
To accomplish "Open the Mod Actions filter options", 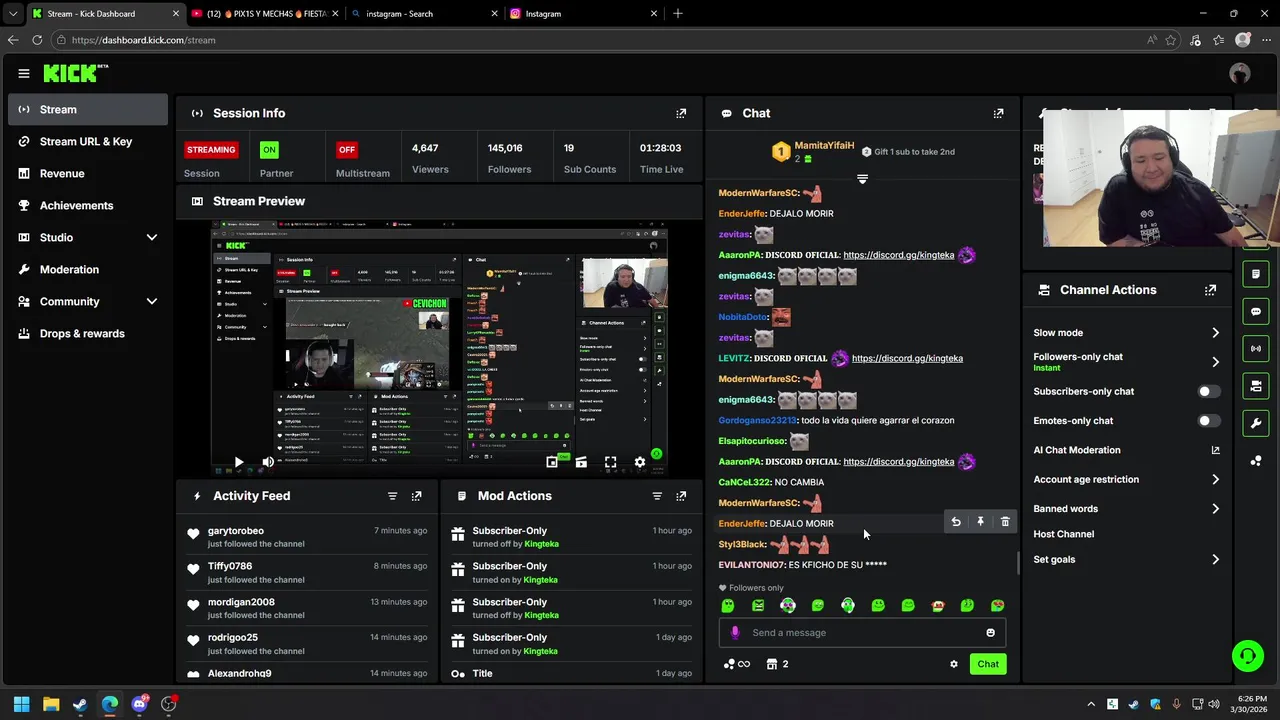I will tap(657, 496).
